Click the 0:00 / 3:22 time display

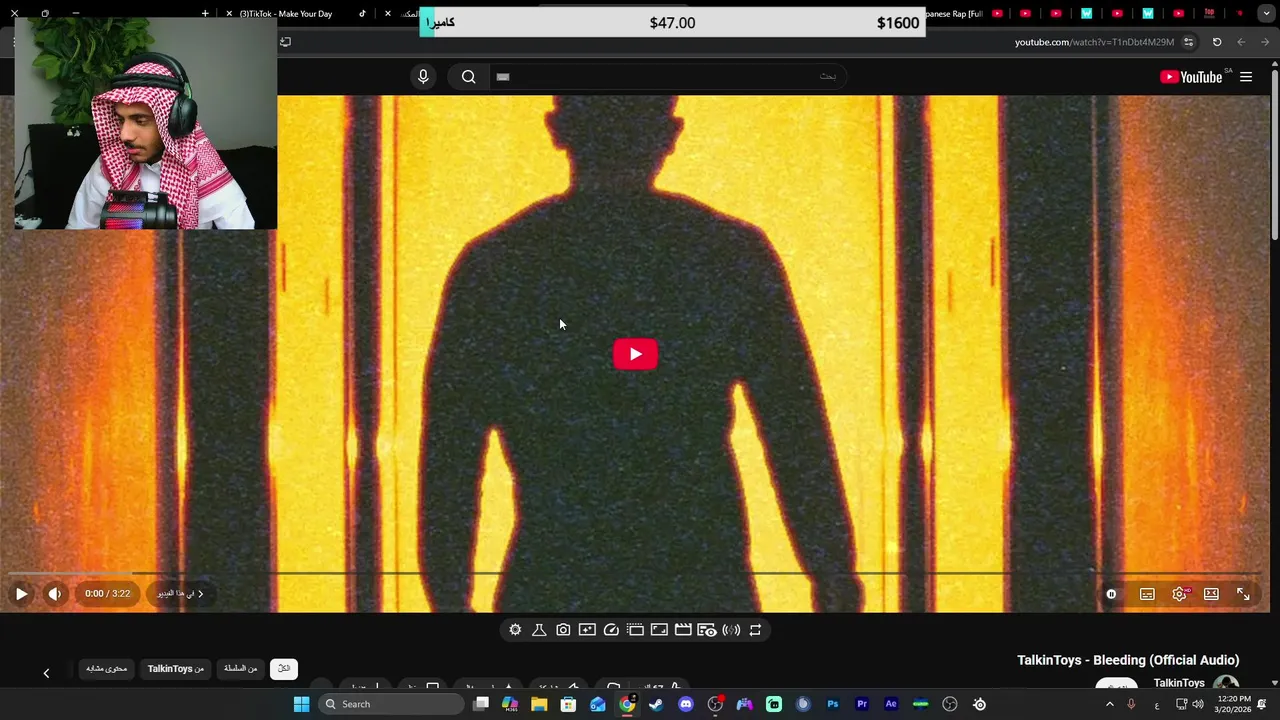[108, 594]
